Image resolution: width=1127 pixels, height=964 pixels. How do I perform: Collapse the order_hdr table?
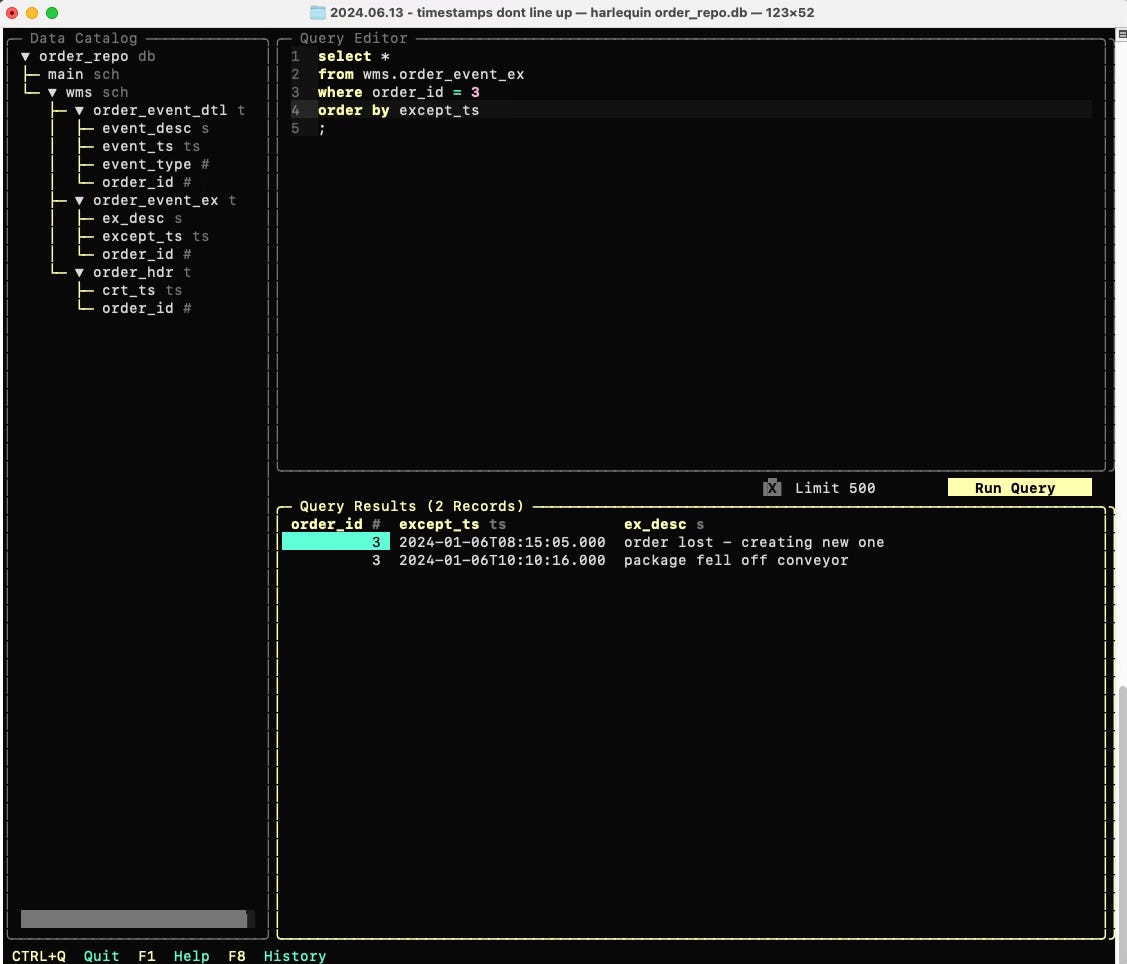click(79, 272)
